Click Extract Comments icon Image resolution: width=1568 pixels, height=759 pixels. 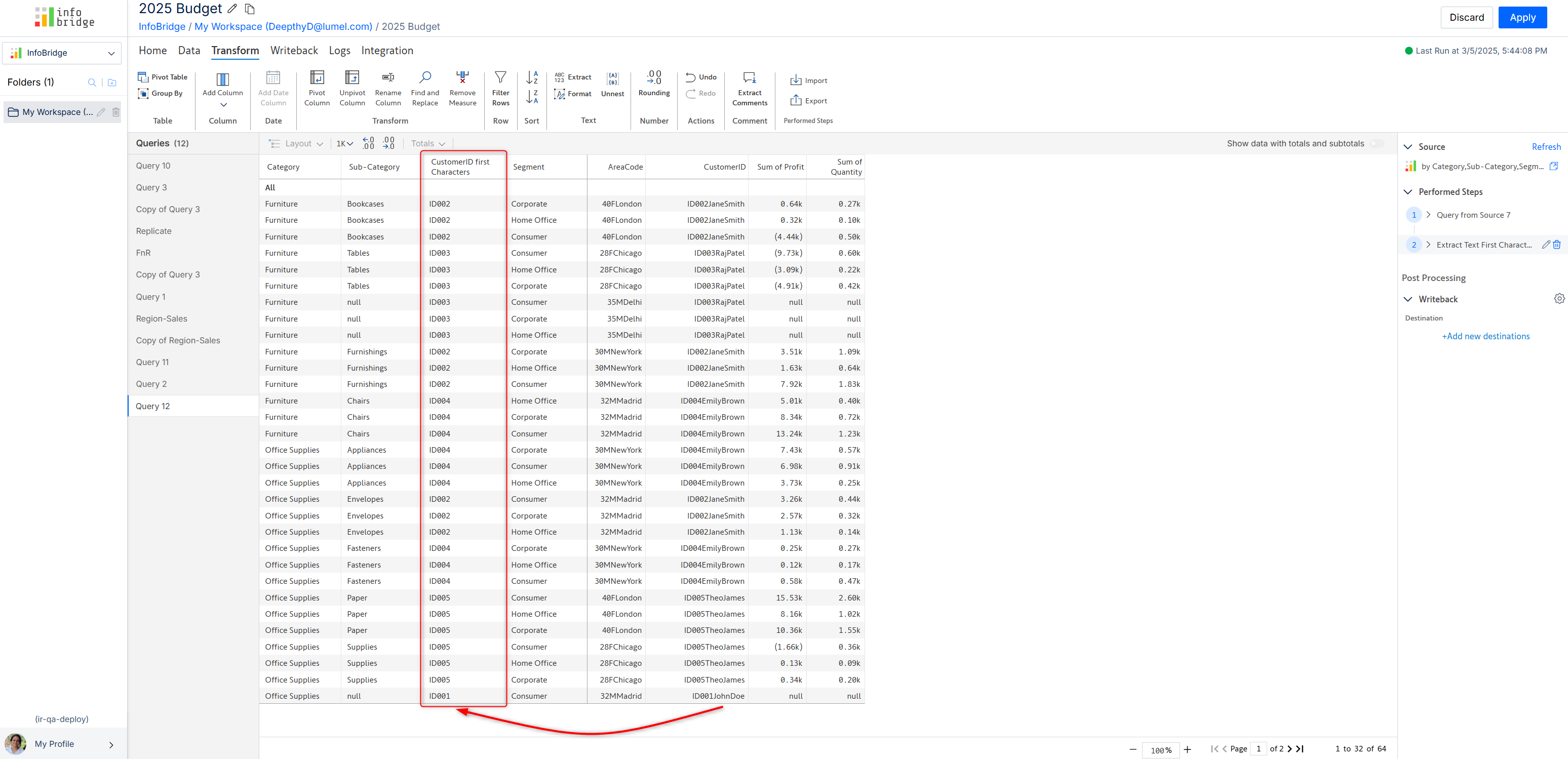pos(749,78)
